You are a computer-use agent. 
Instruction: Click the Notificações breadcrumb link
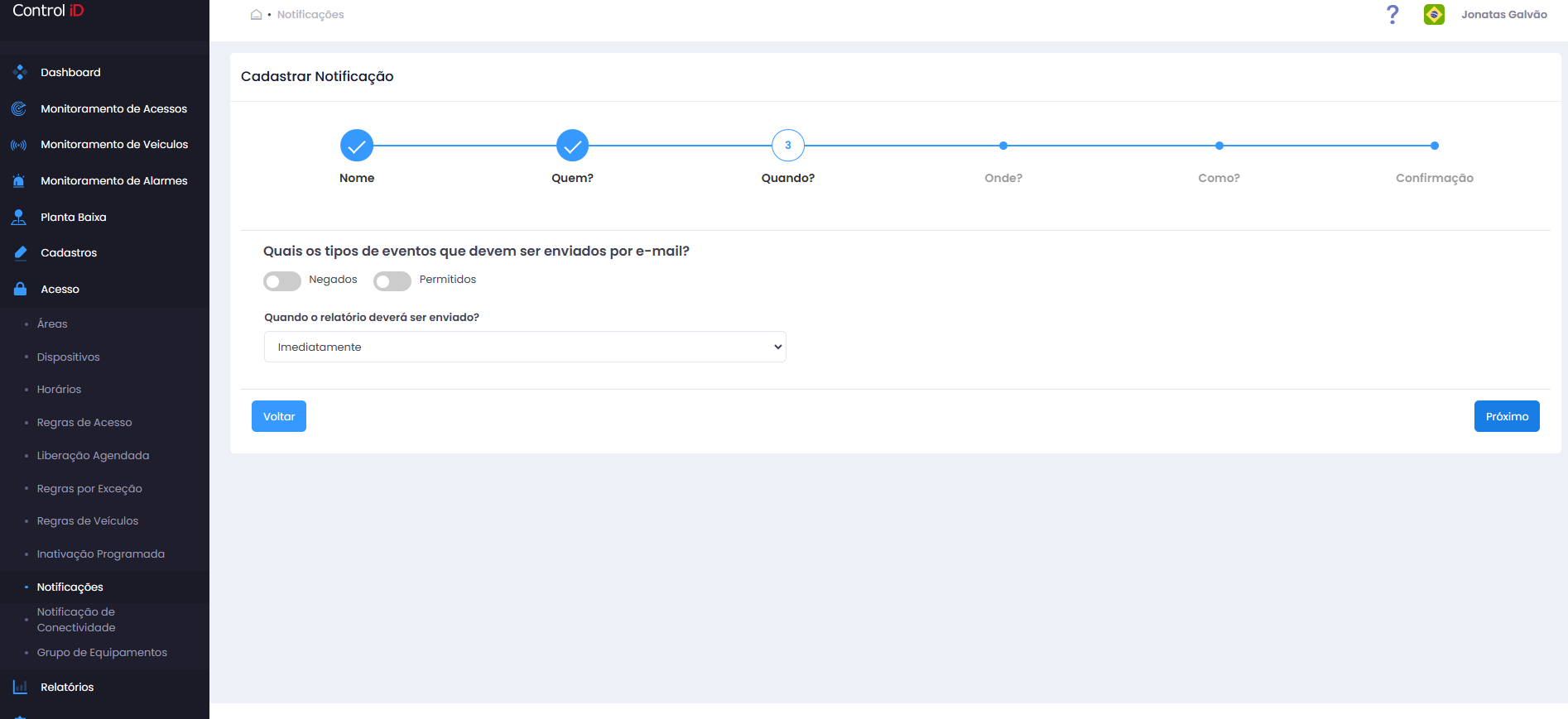pyautogui.click(x=310, y=14)
